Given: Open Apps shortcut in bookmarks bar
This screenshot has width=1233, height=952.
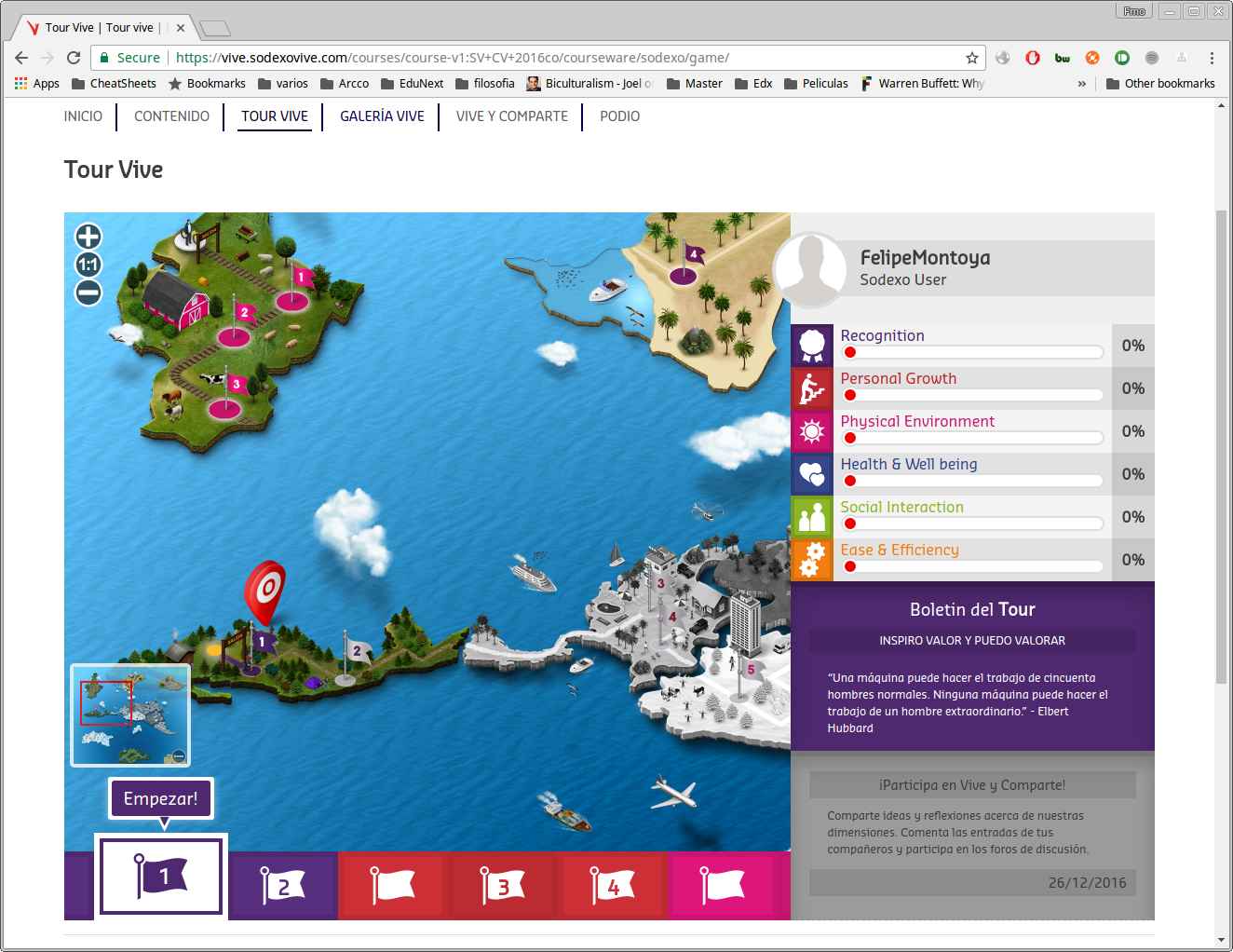Looking at the screenshot, I should (37, 83).
